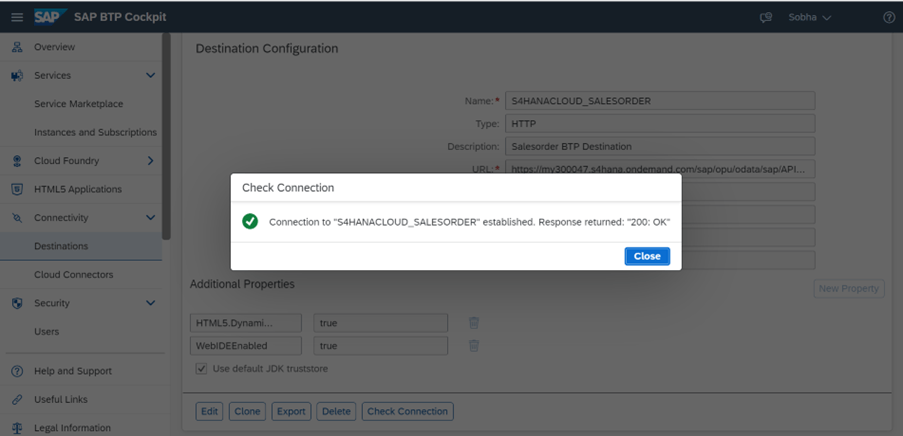
Task: Select Destinations in the sidebar
Action: point(81,246)
